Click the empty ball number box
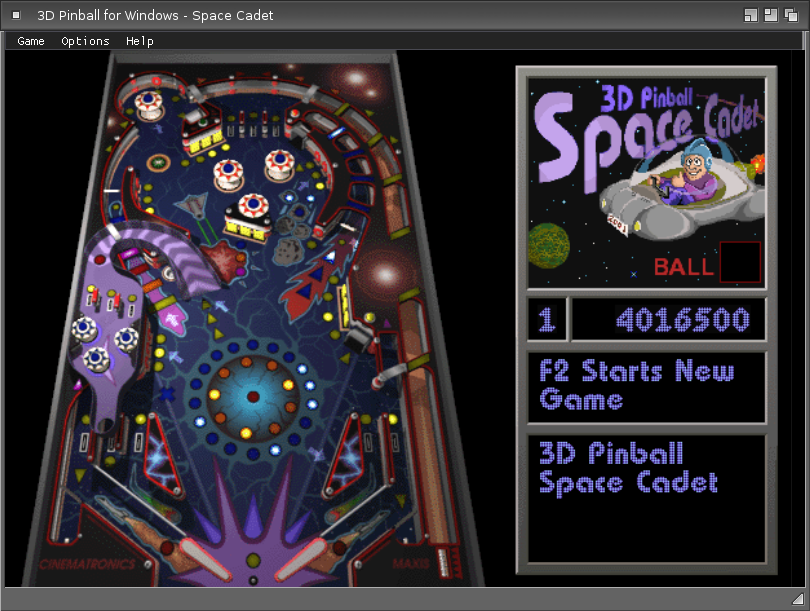This screenshot has width=810, height=611. pos(740,262)
